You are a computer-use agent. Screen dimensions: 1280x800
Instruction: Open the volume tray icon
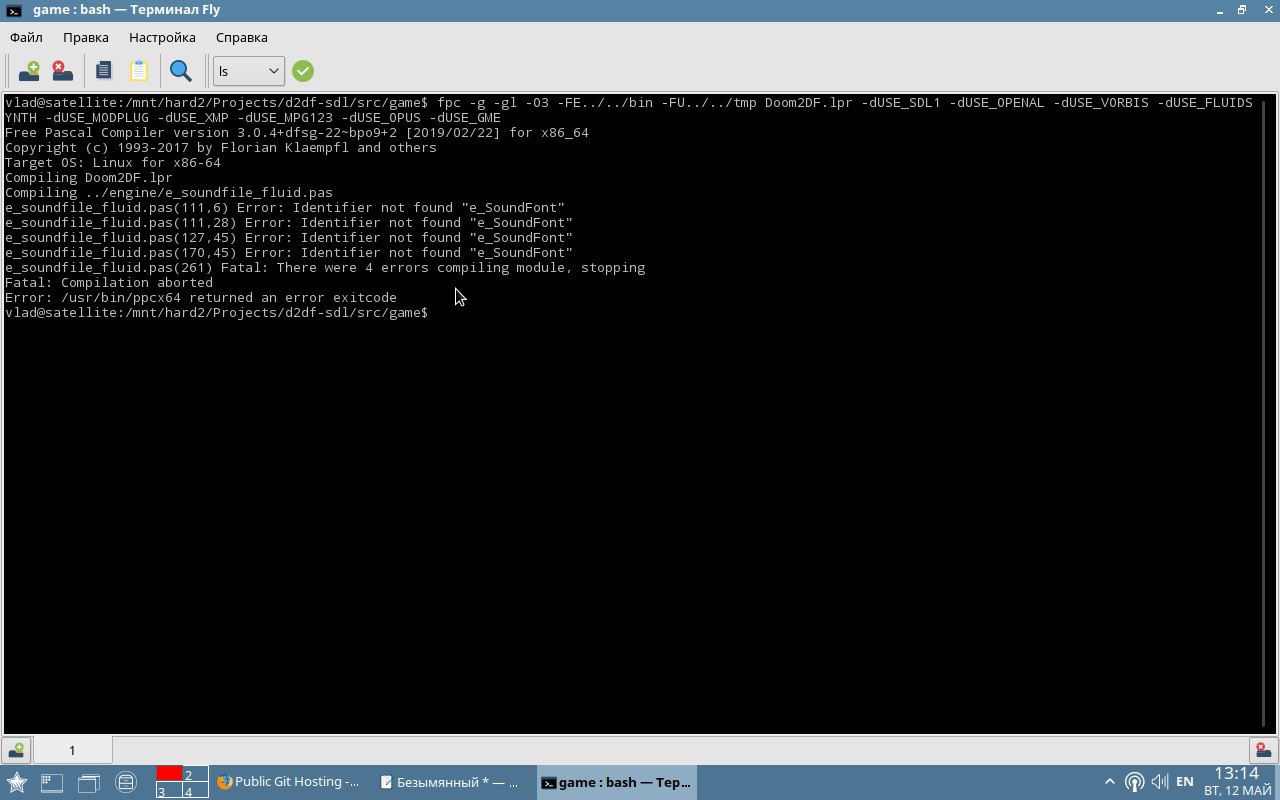point(1160,782)
